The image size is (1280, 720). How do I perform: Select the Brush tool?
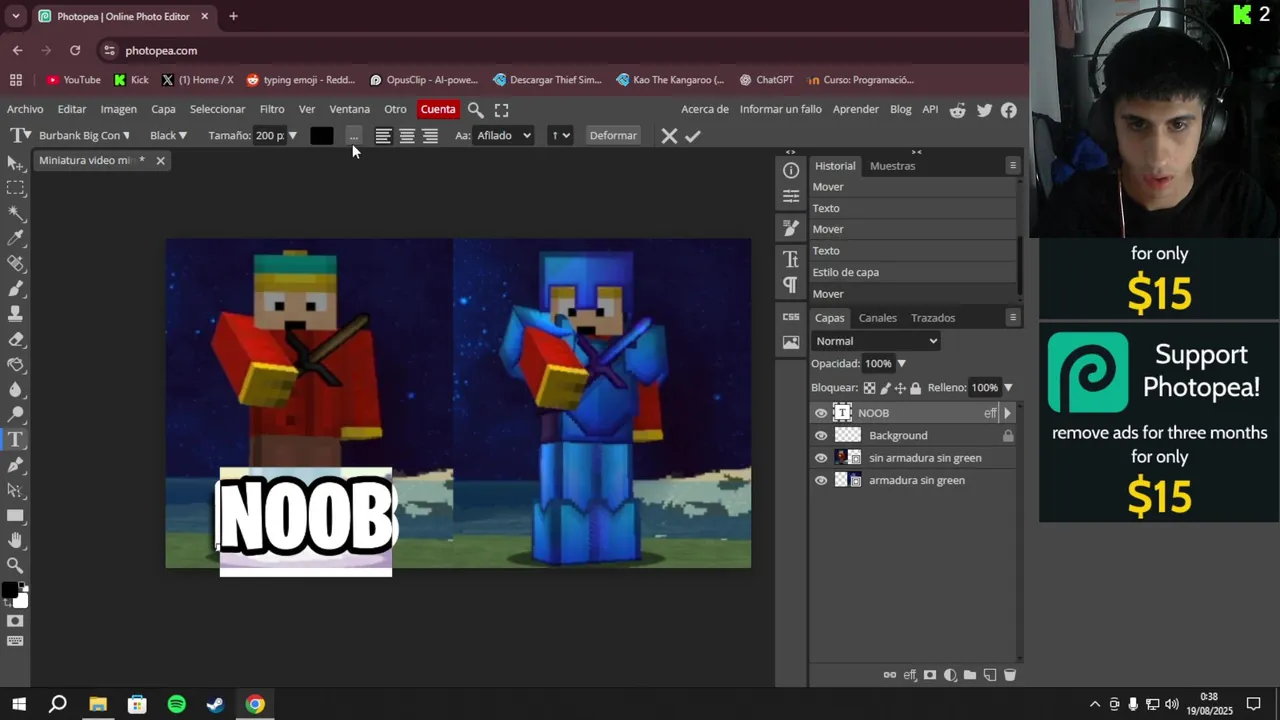(15, 289)
